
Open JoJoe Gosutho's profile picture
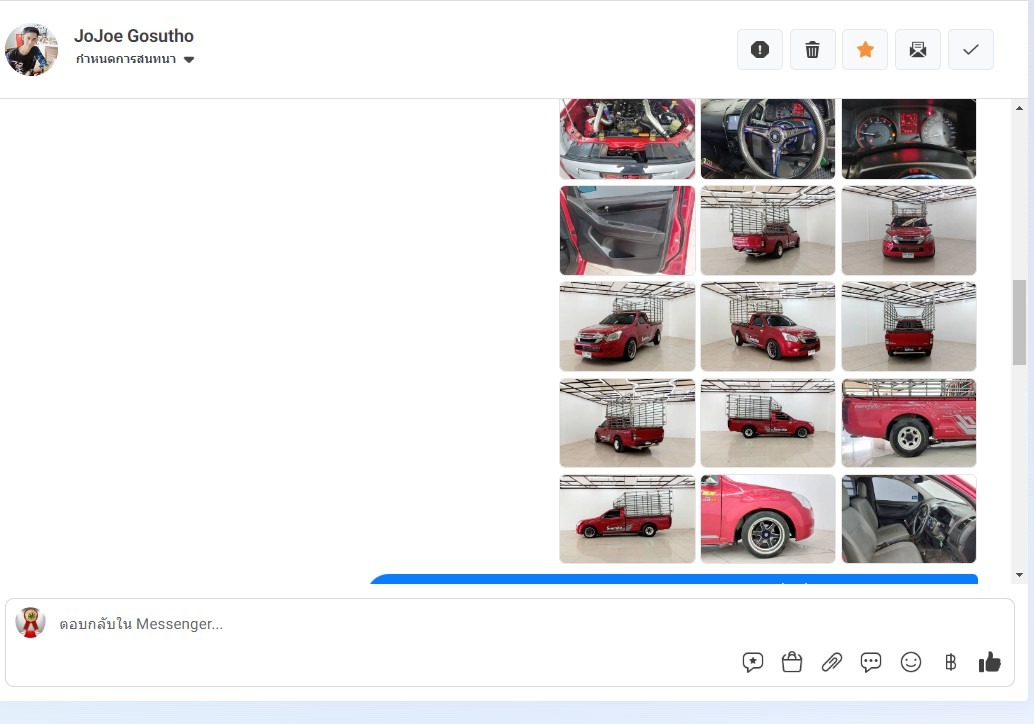pos(31,50)
